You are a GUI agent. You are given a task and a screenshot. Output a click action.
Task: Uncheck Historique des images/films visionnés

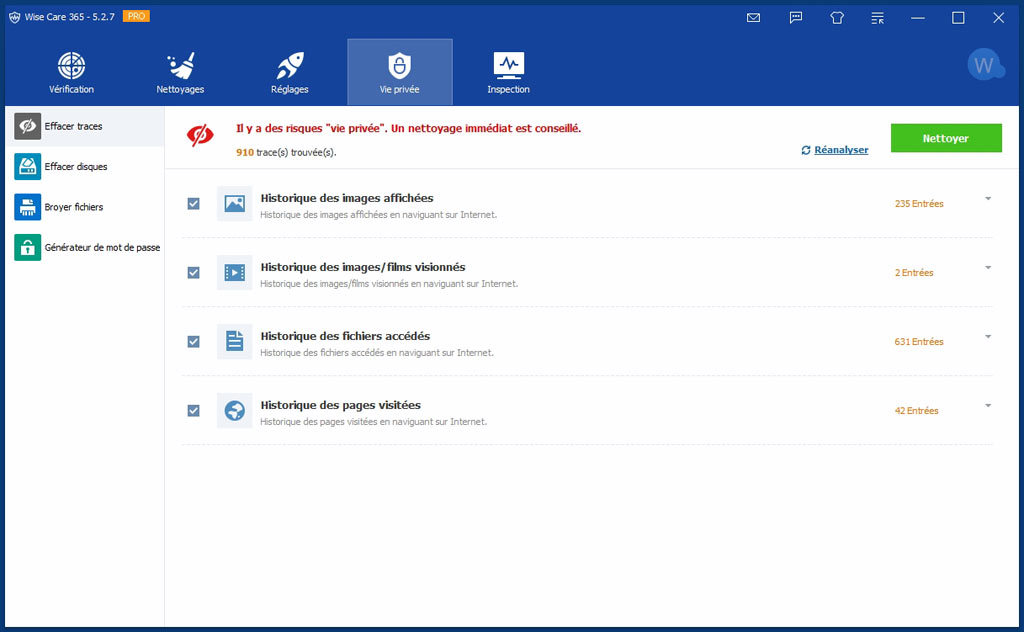tap(193, 272)
